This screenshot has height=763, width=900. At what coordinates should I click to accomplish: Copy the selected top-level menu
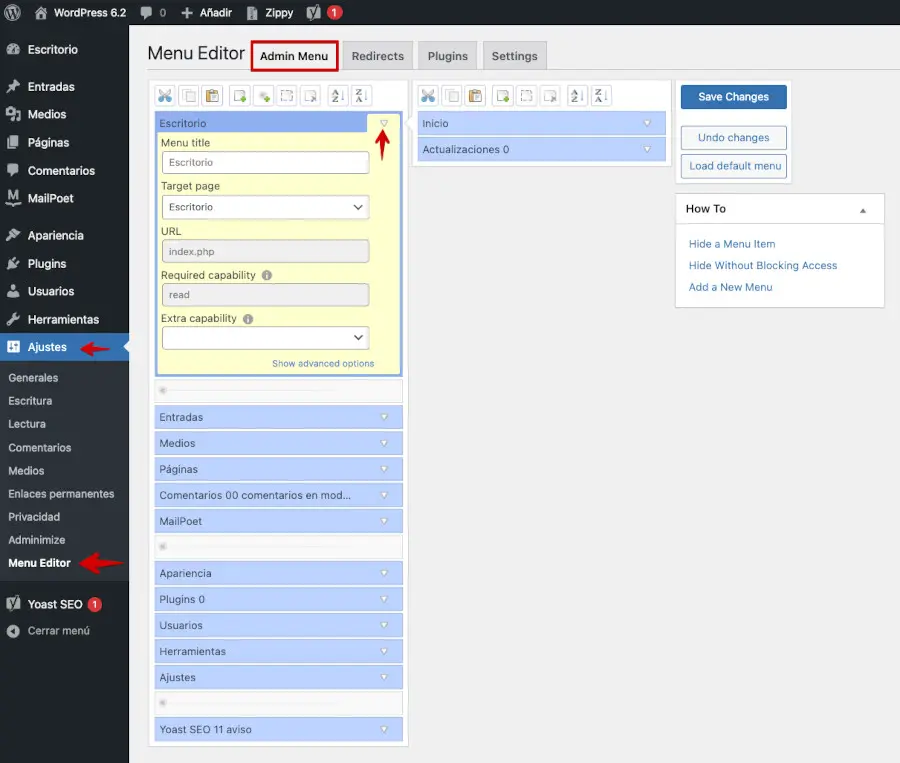189,96
